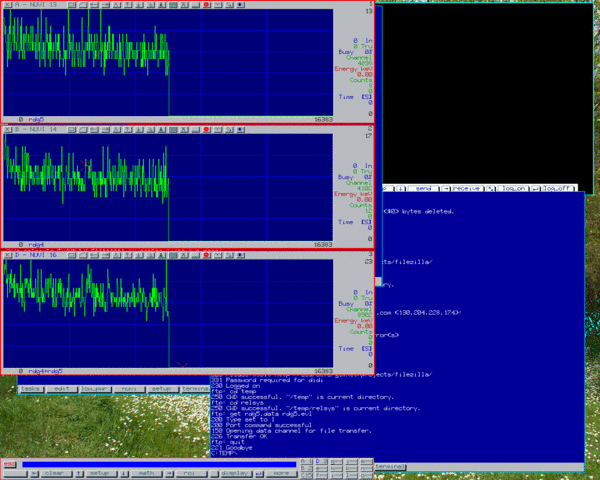The image size is (600, 480).
Task: Click the math button in the bottom bar
Action: [146, 473]
